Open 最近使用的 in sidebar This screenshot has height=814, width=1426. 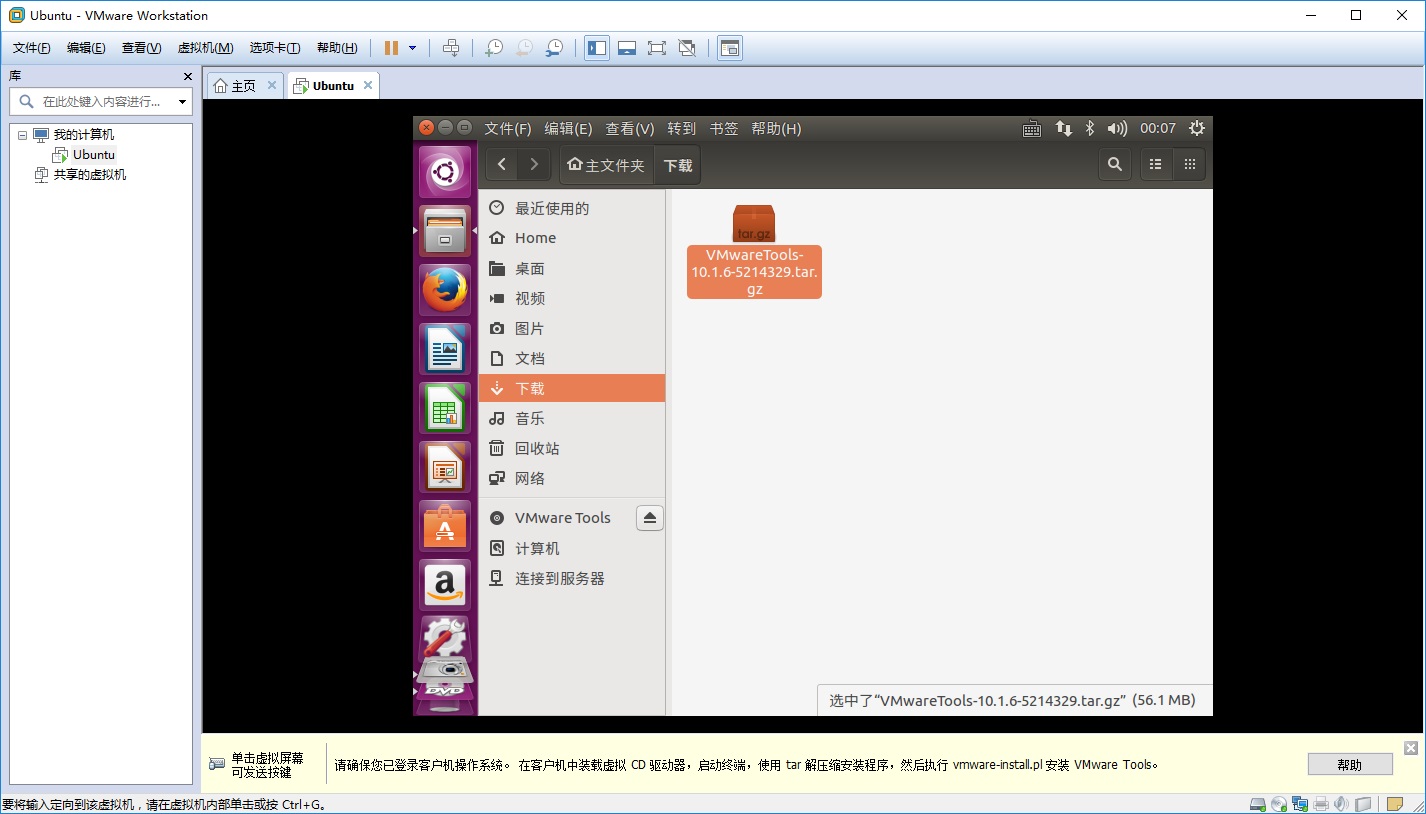click(x=572, y=208)
